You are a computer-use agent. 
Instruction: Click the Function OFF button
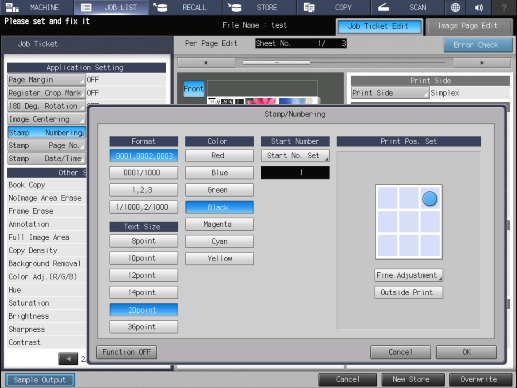126,352
